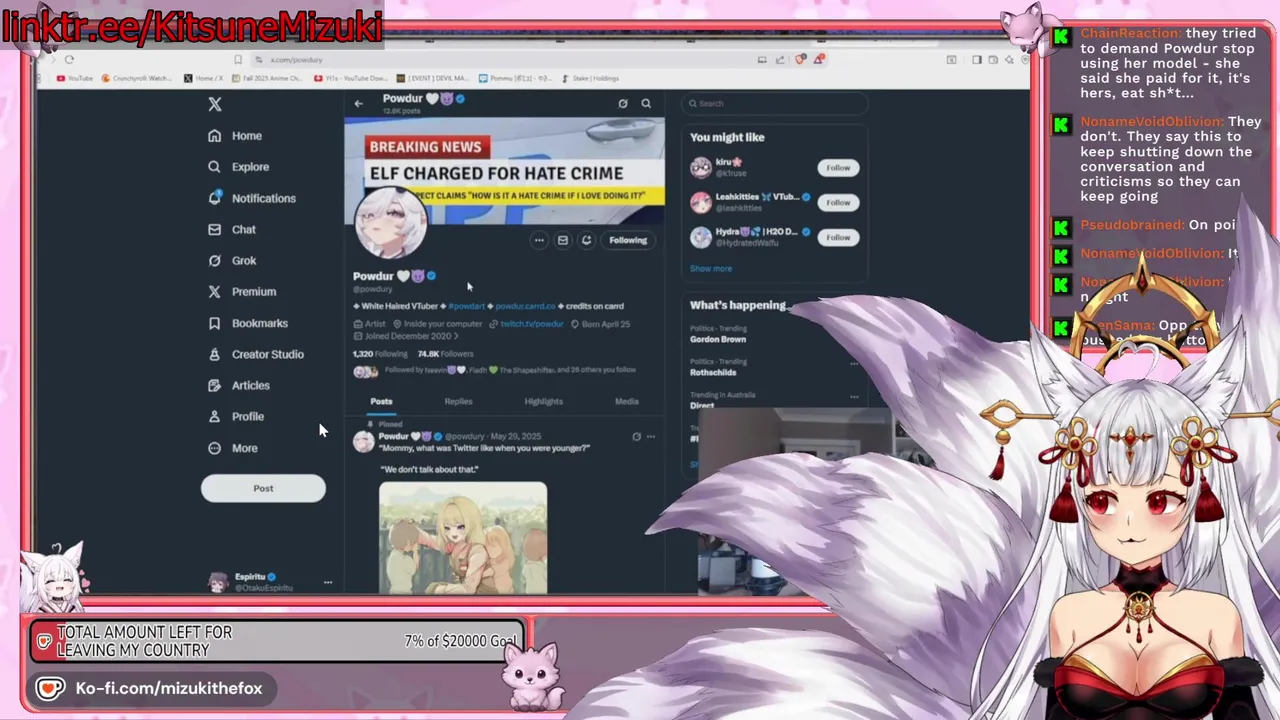Click the #powdart hashtag
1280x720 pixels.
pos(466,306)
